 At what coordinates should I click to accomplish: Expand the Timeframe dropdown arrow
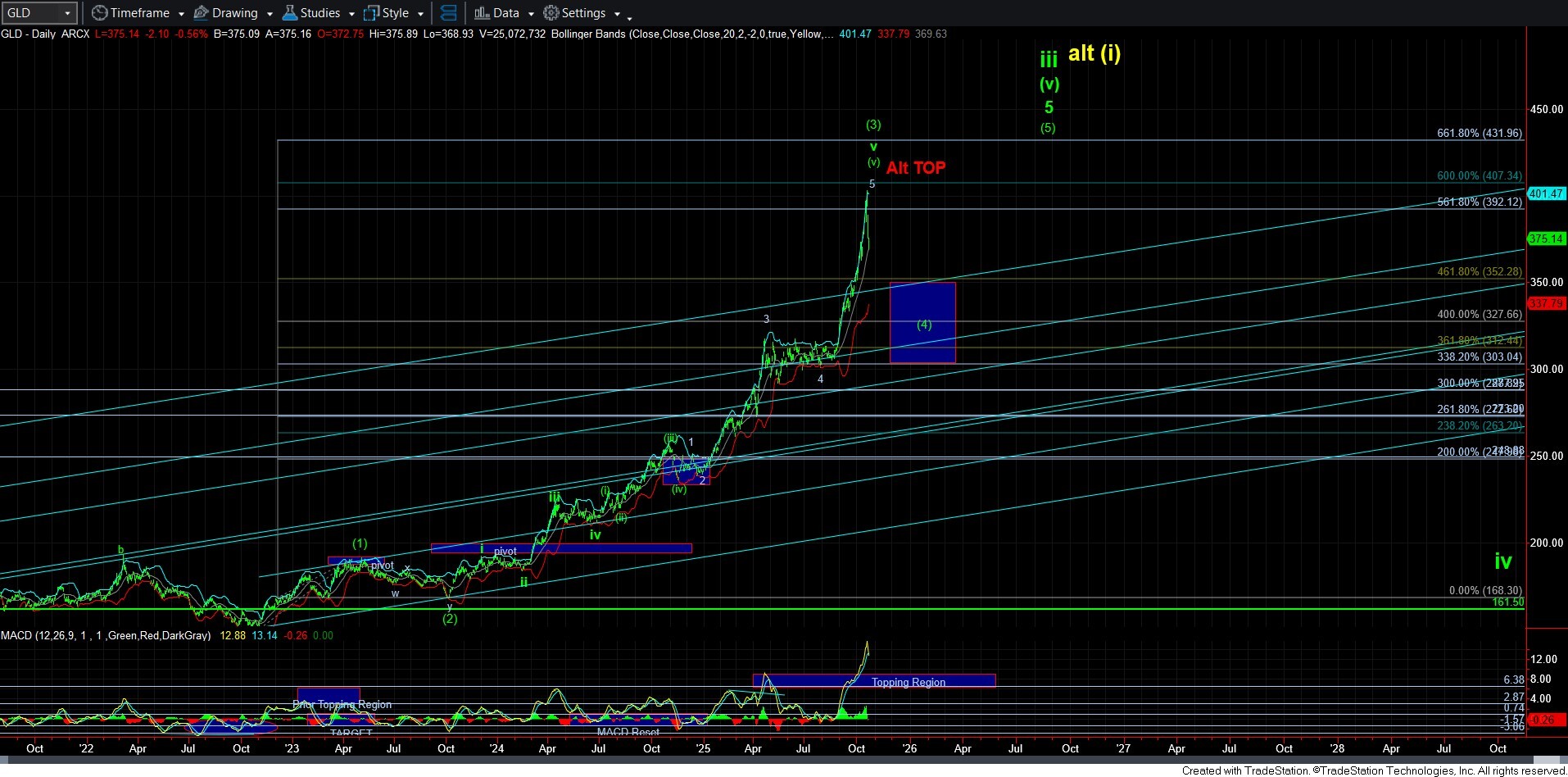(181, 14)
